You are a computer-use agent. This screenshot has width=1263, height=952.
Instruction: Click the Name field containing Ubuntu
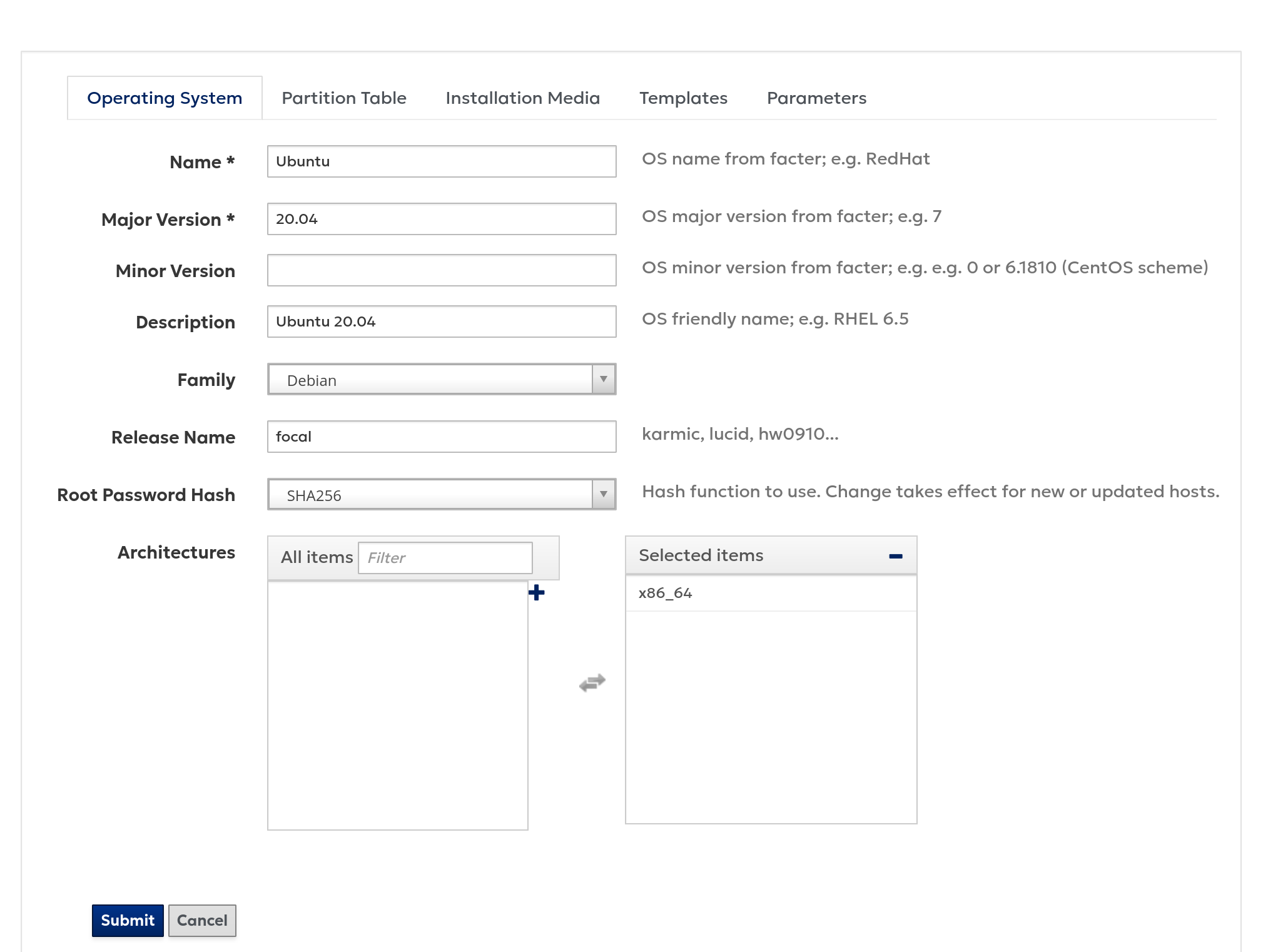click(x=441, y=161)
